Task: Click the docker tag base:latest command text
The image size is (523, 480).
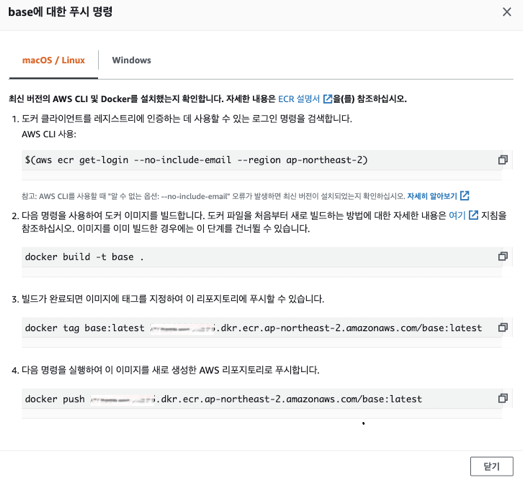Action: [253, 328]
